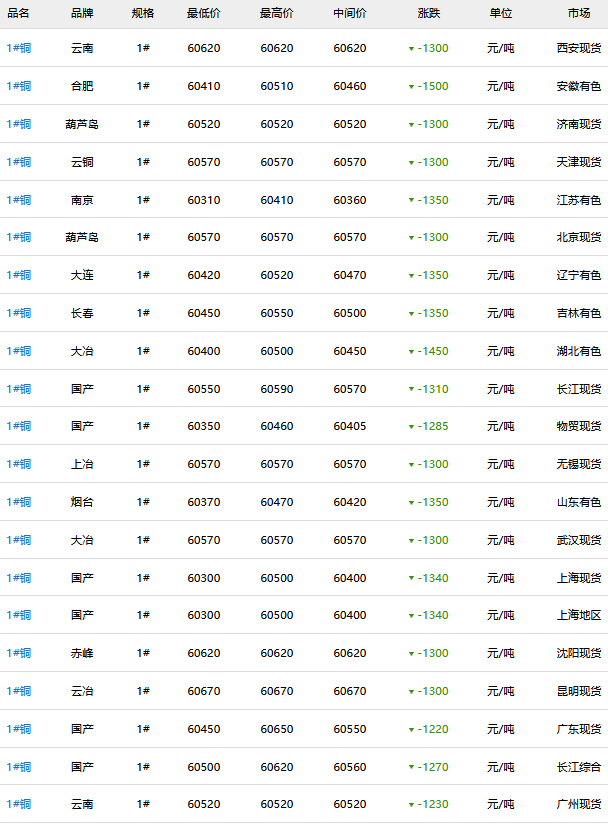Click the 涨跌 column header
Screen dimensions: 608x827
pyautogui.click(x=428, y=13)
